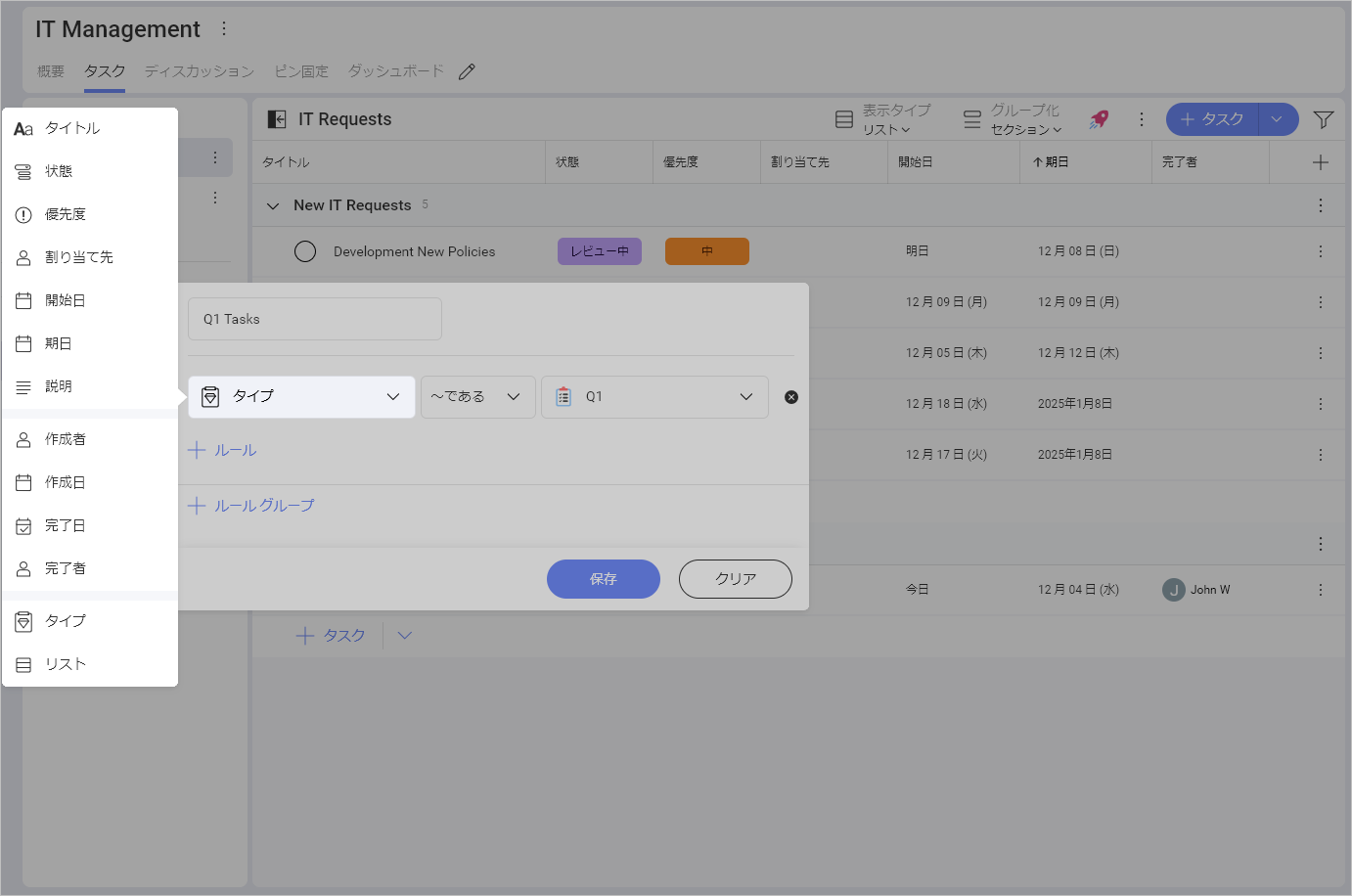
Task: Add a rule group with ルールグループ
Action: tap(251, 506)
